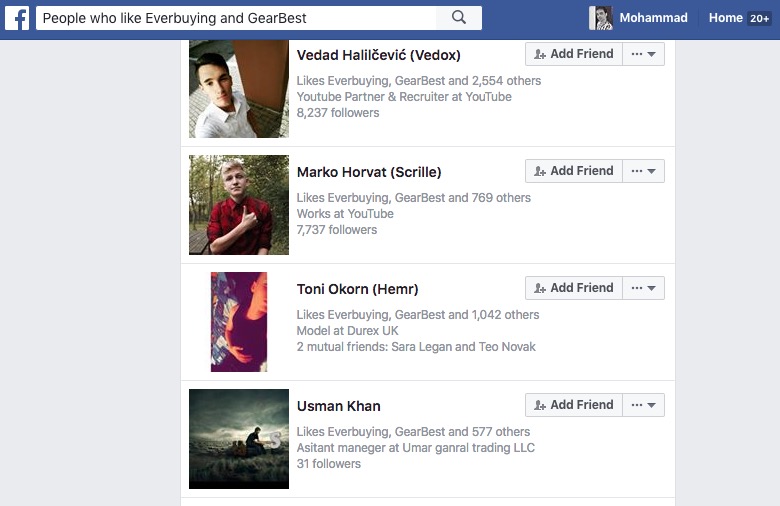This screenshot has width=780, height=506.
Task: Open Home in the top bar
Action: [725, 18]
